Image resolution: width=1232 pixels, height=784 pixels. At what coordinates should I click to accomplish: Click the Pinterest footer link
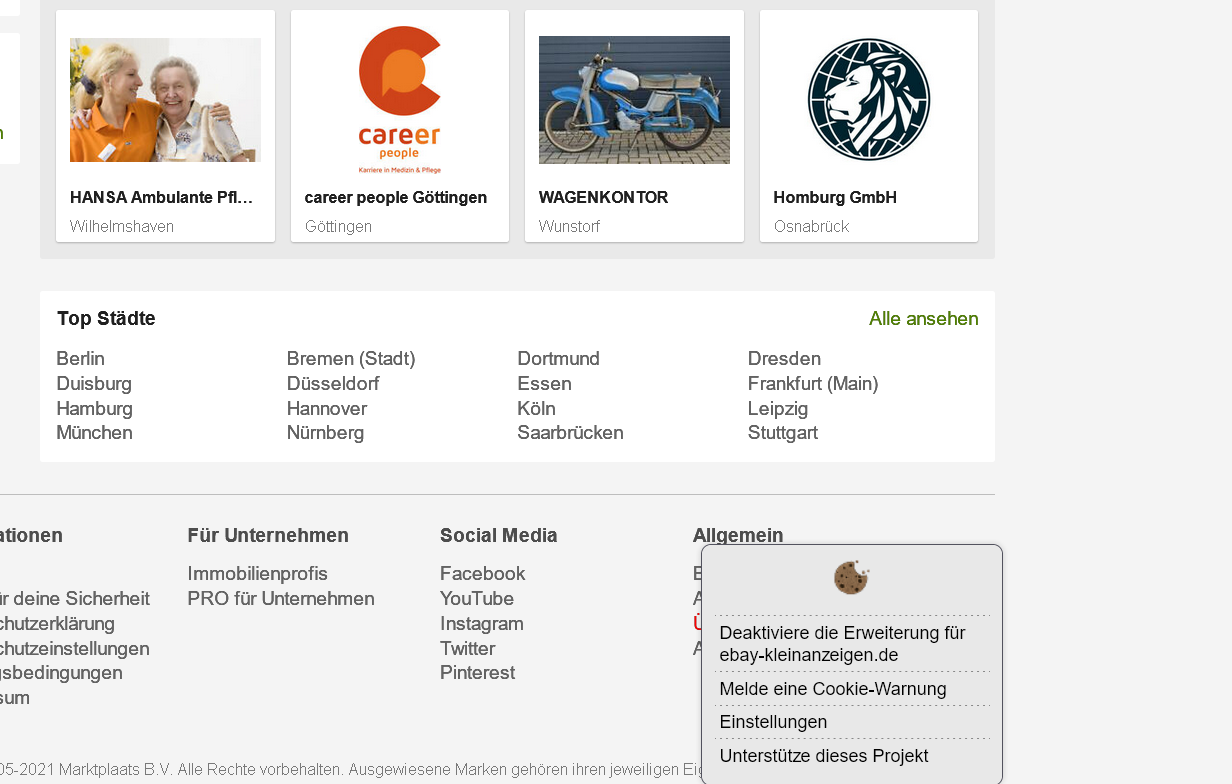(x=477, y=673)
